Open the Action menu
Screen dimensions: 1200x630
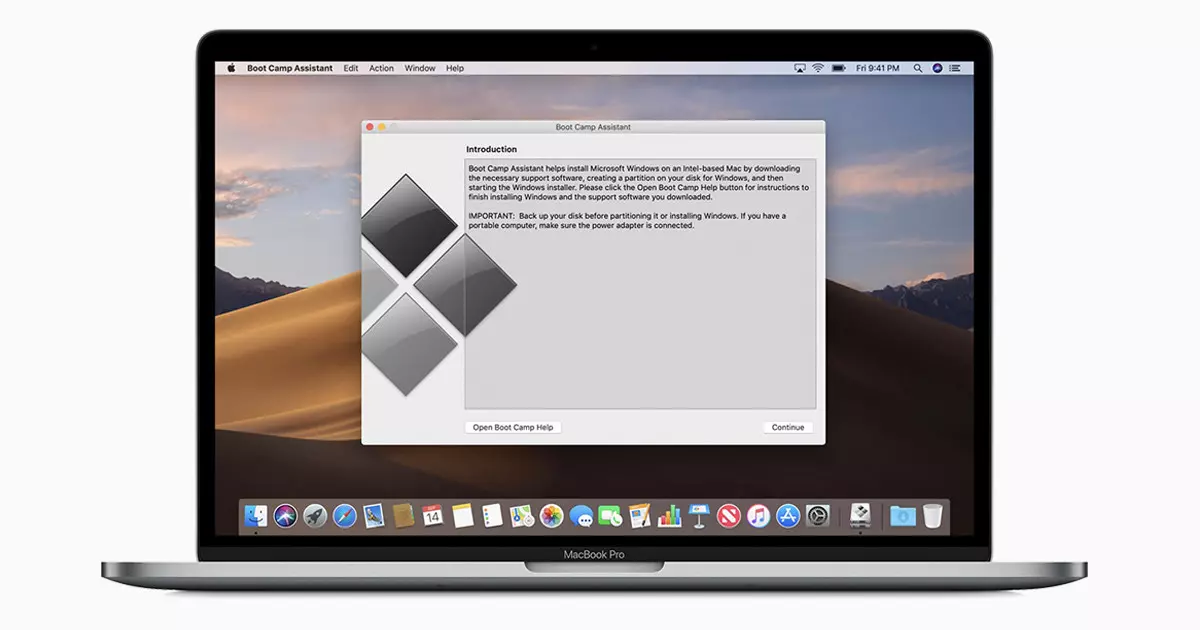point(381,68)
